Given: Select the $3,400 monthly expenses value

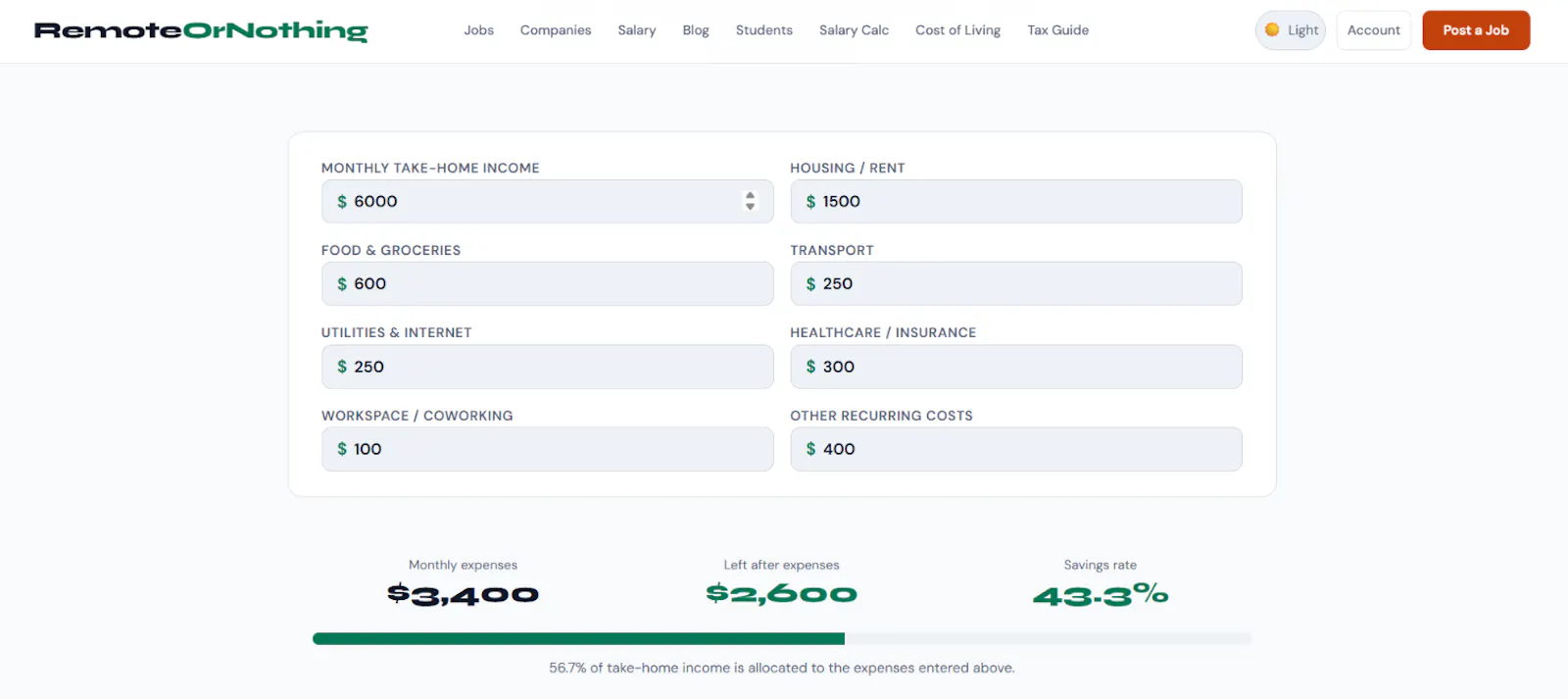Looking at the screenshot, I should coord(463,594).
